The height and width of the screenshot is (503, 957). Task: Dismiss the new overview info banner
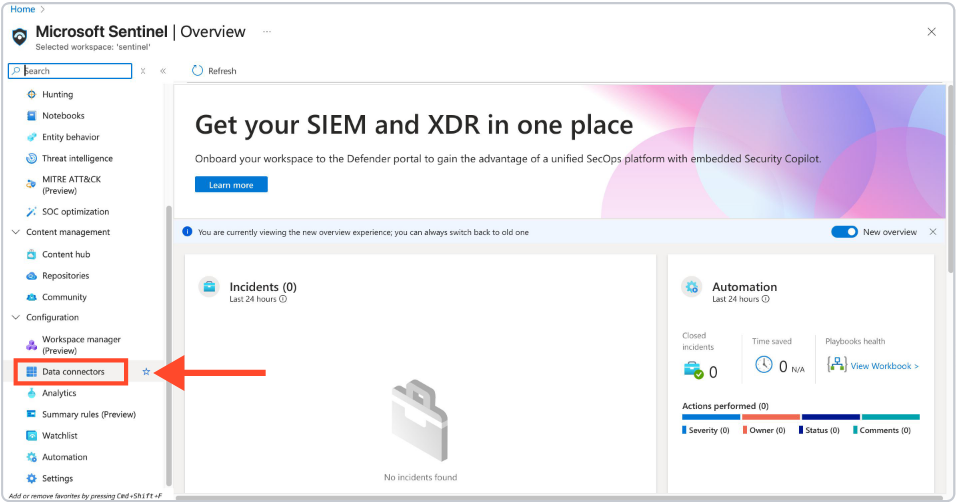pyautogui.click(x=933, y=232)
